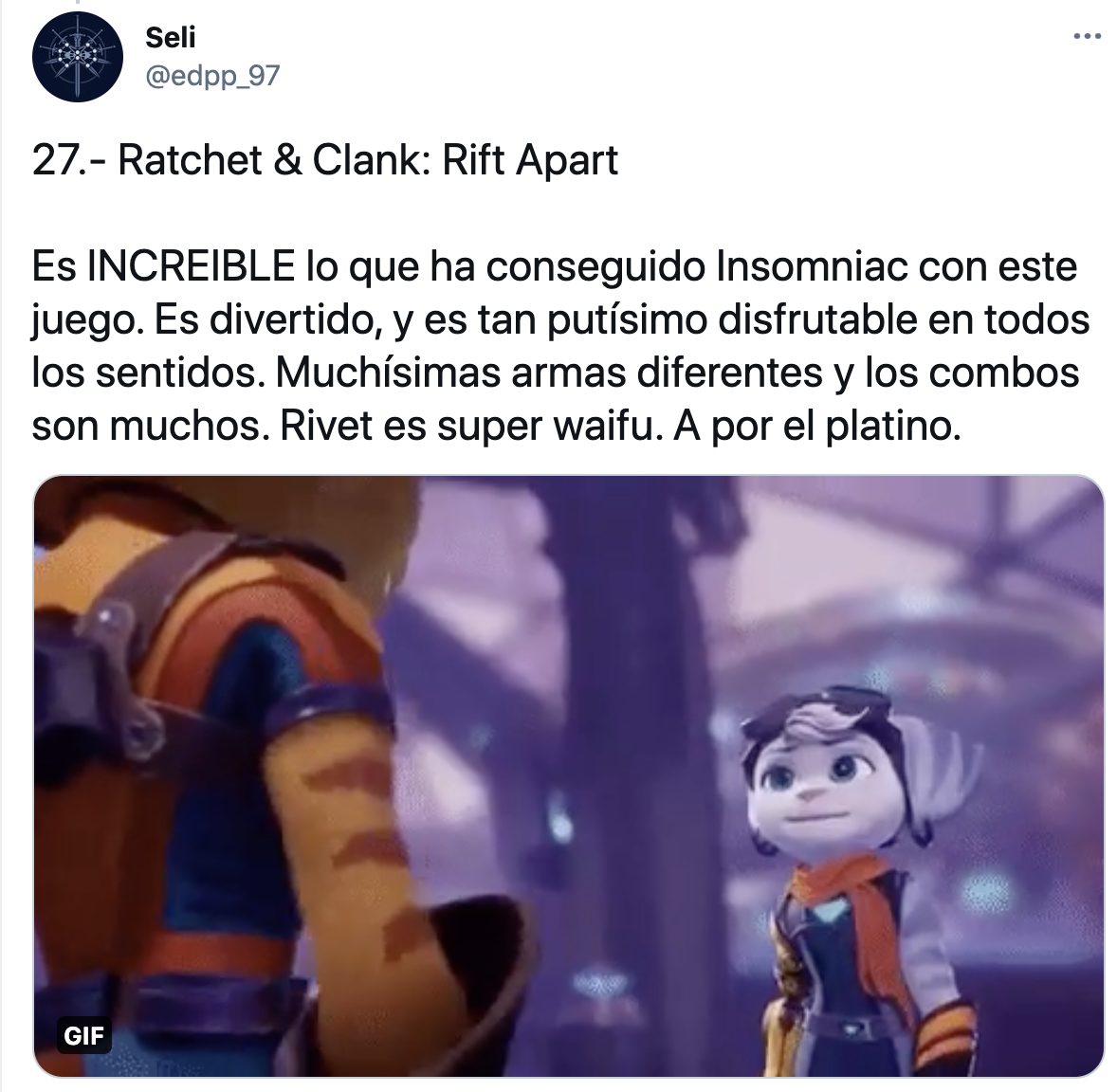Open the three-dot more options menu
Viewport: 1117px width, 1092px height.
[x=1087, y=36]
